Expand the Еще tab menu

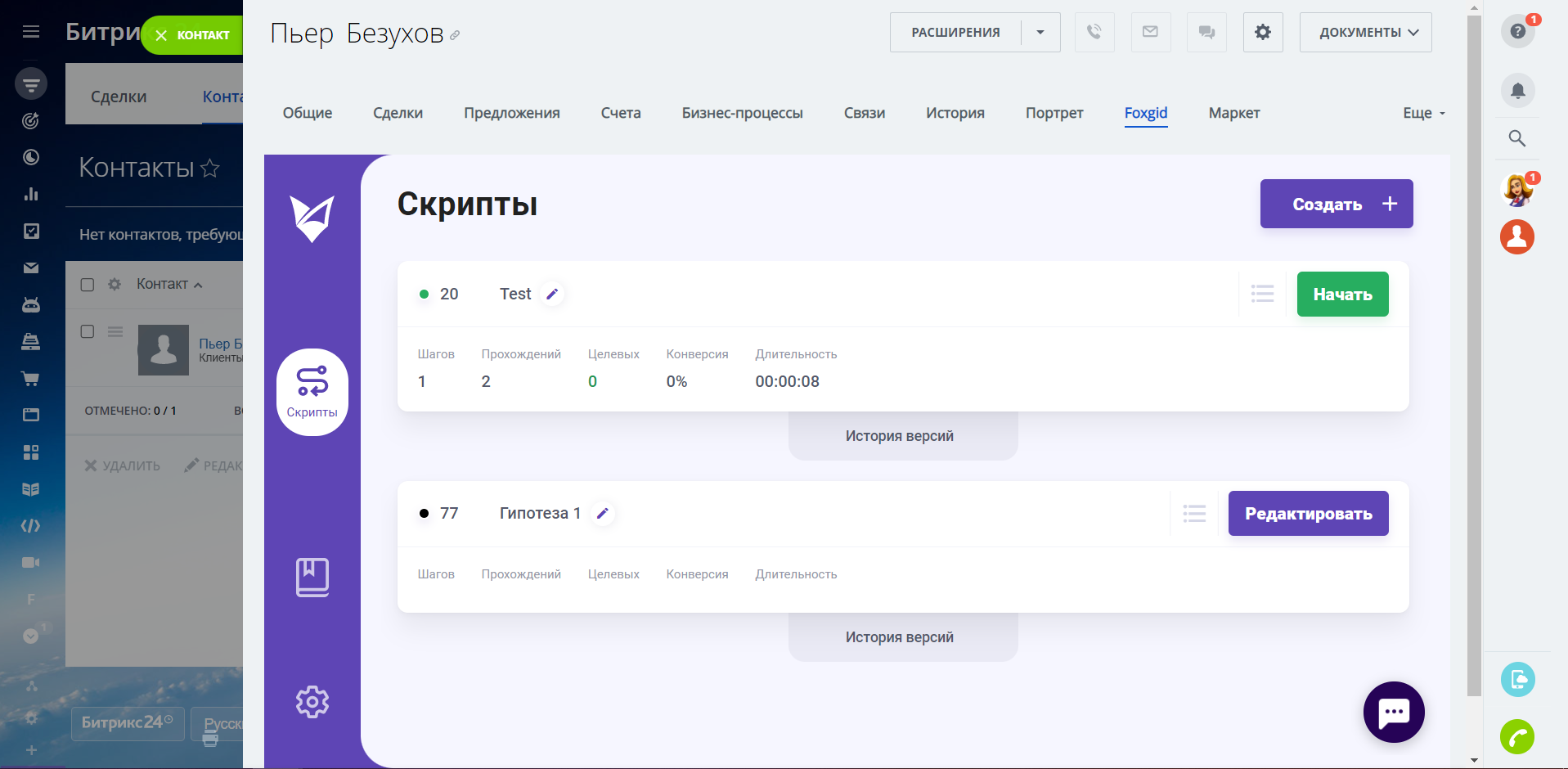pos(1423,113)
